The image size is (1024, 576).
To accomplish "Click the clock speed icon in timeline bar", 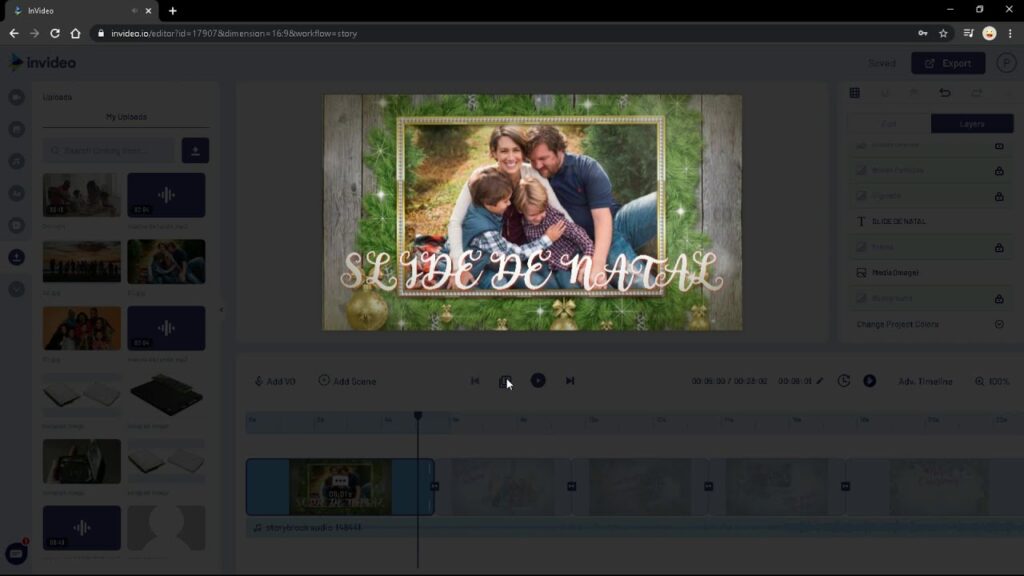I will tap(844, 381).
